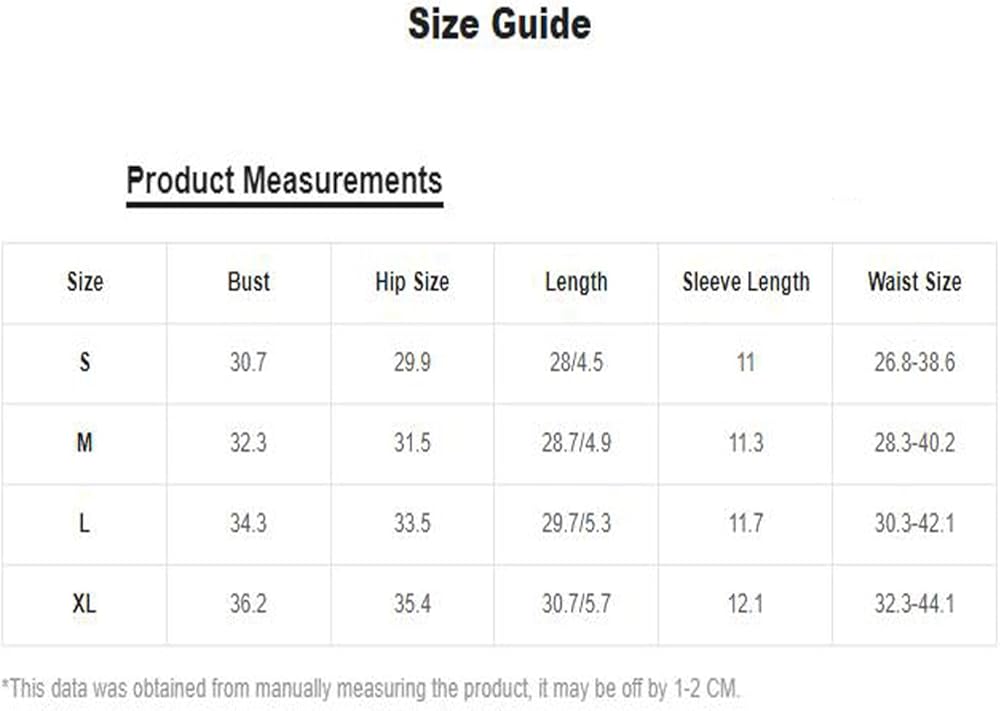Select the Bust column header
1000x711 pixels.
coord(249,281)
